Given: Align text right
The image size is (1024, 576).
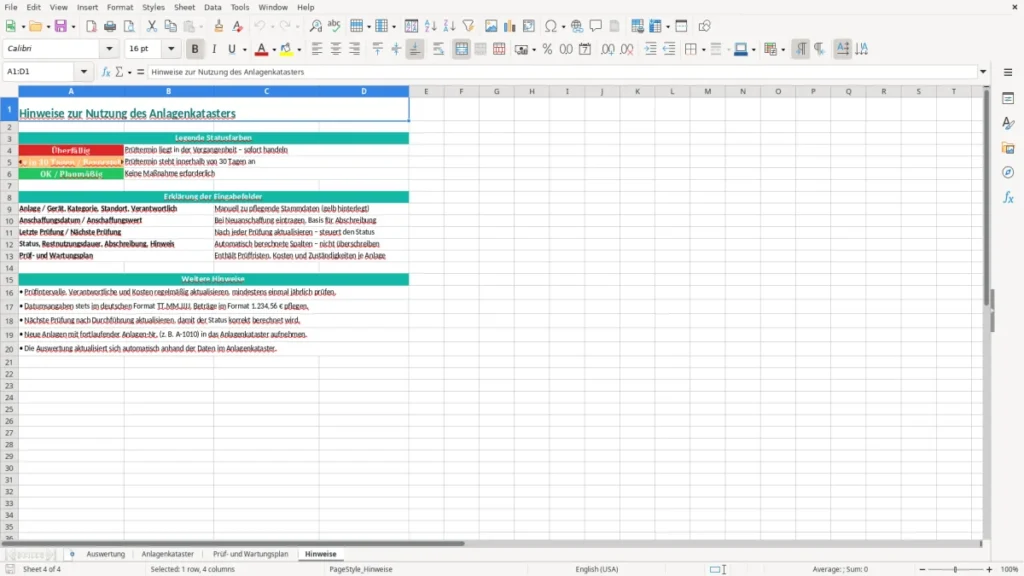Looking at the screenshot, I should (355, 49).
